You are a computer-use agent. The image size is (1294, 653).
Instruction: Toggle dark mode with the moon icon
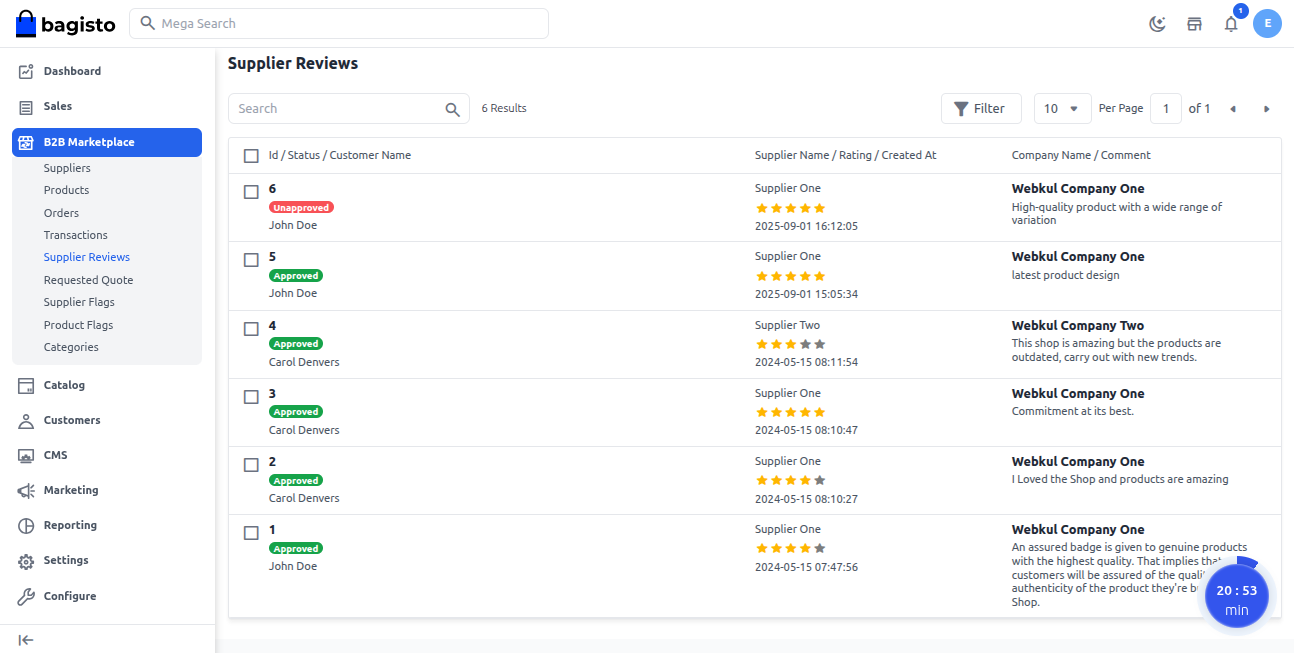pos(1157,23)
